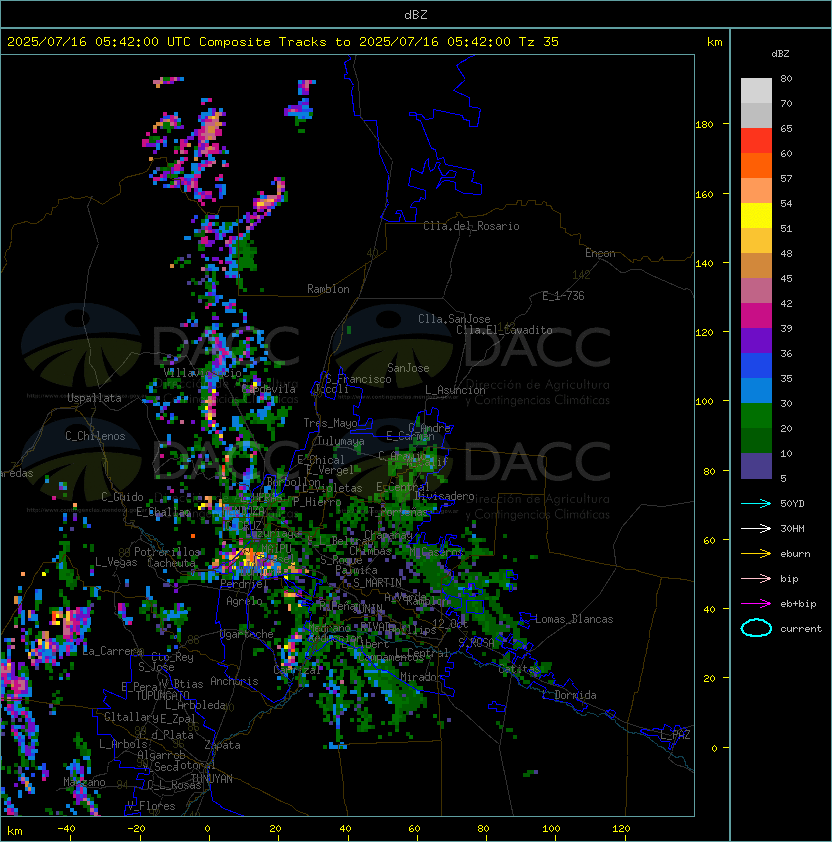Screen dimensions: 832x842
Task: Click the 'L_Asuncion' map label
Action: click(455, 390)
